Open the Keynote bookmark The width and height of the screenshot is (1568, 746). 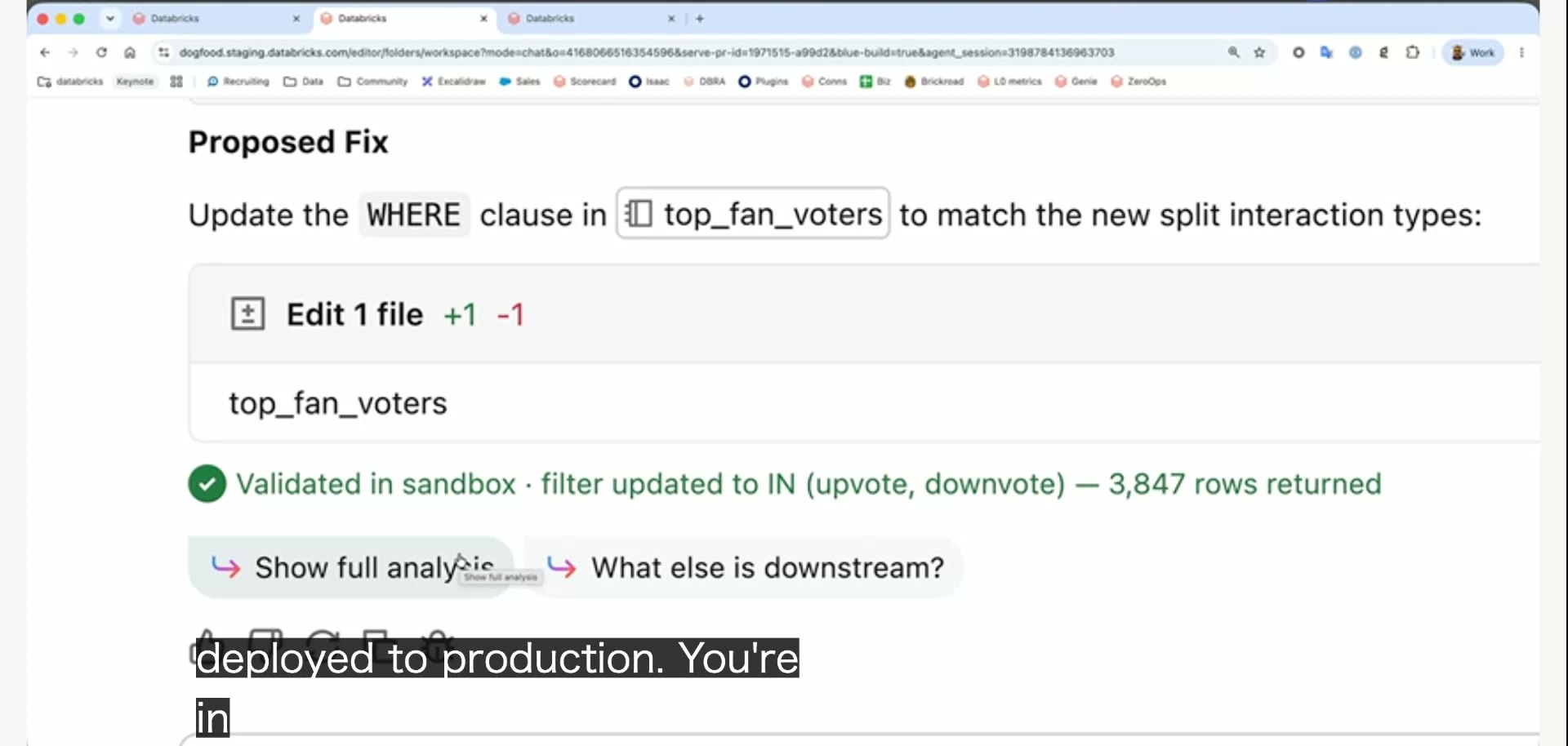point(136,82)
